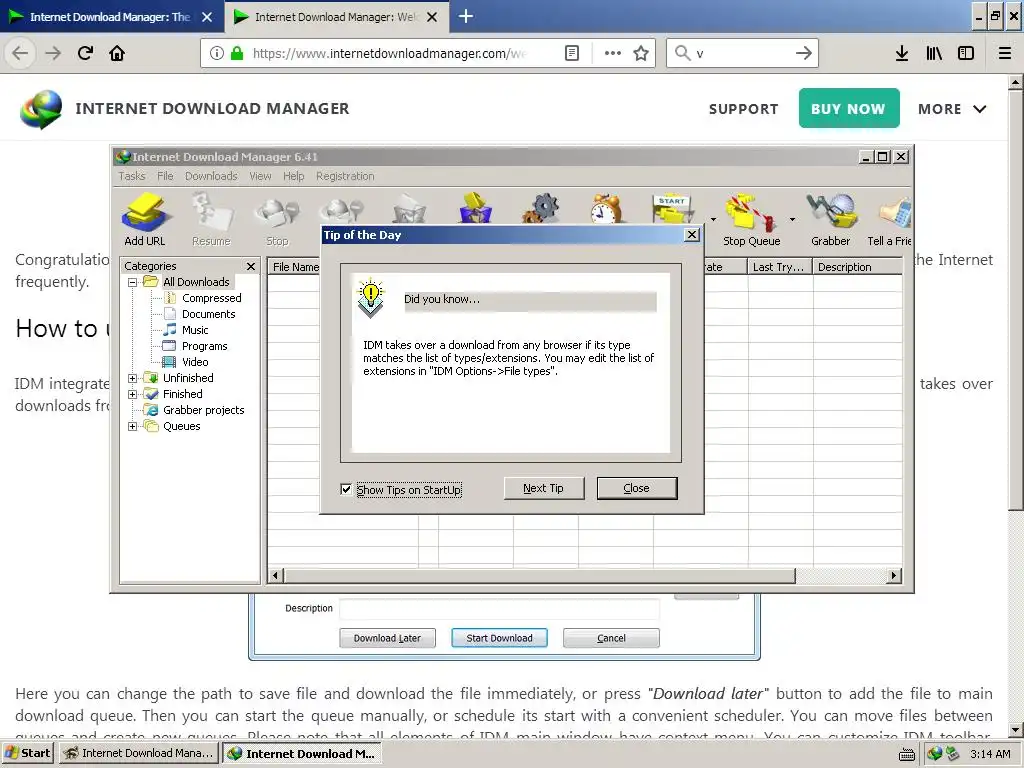The width and height of the screenshot is (1024, 768).
Task: Close the Categories panel
Action: coord(251,266)
